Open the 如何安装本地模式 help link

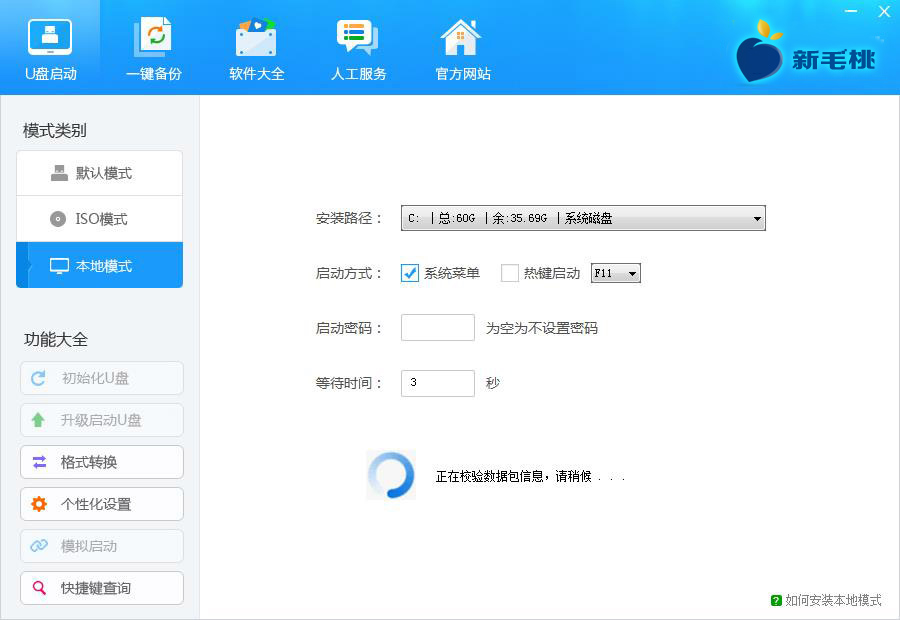pos(833,600)
